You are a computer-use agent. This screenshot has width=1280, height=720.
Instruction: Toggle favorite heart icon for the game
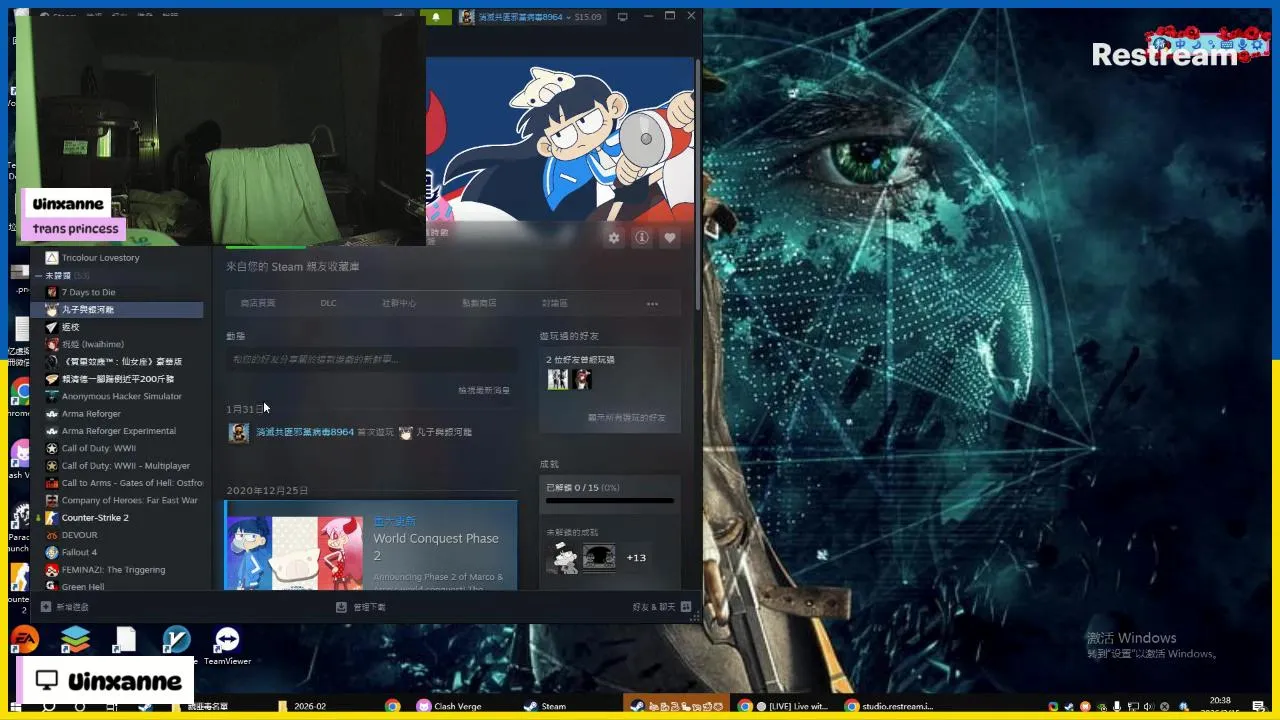(670, 237)
